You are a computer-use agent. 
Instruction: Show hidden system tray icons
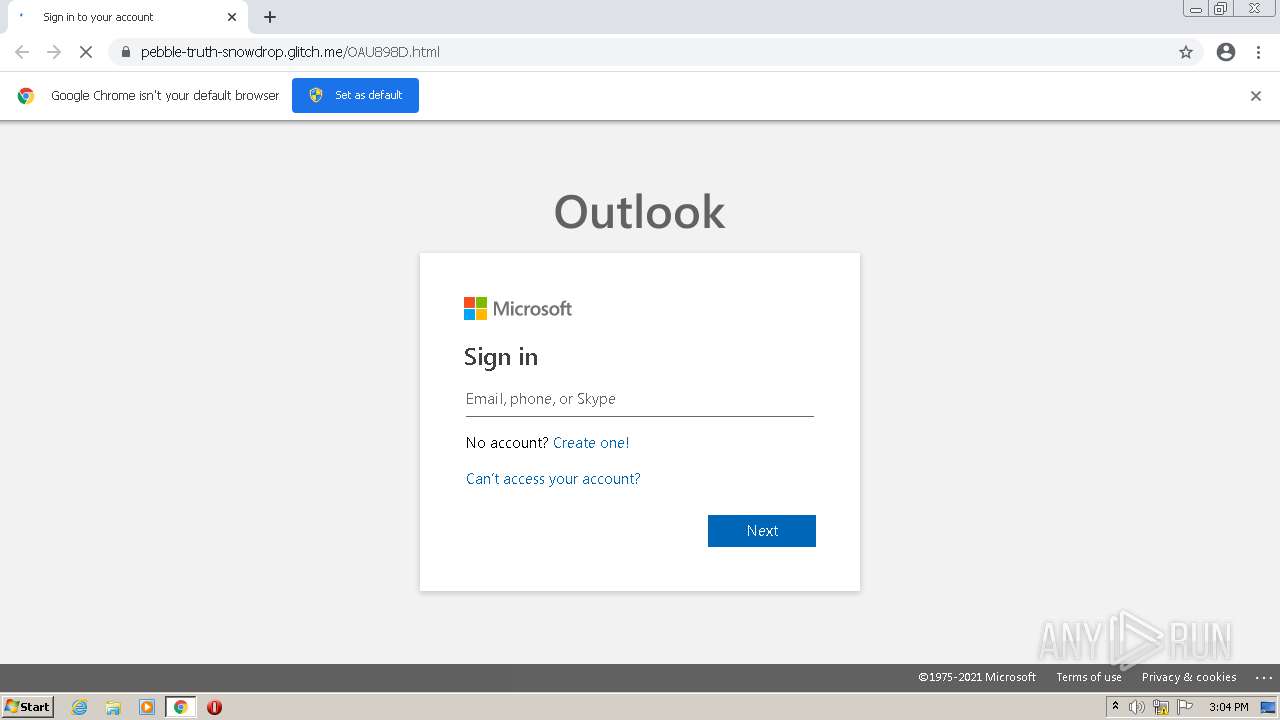click(1115, 707)
